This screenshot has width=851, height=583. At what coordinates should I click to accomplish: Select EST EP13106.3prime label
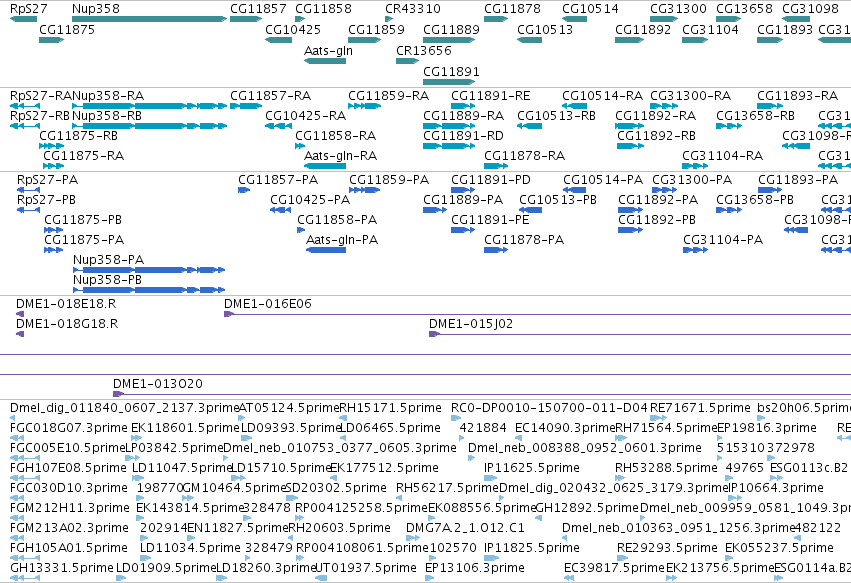point(475,568)
